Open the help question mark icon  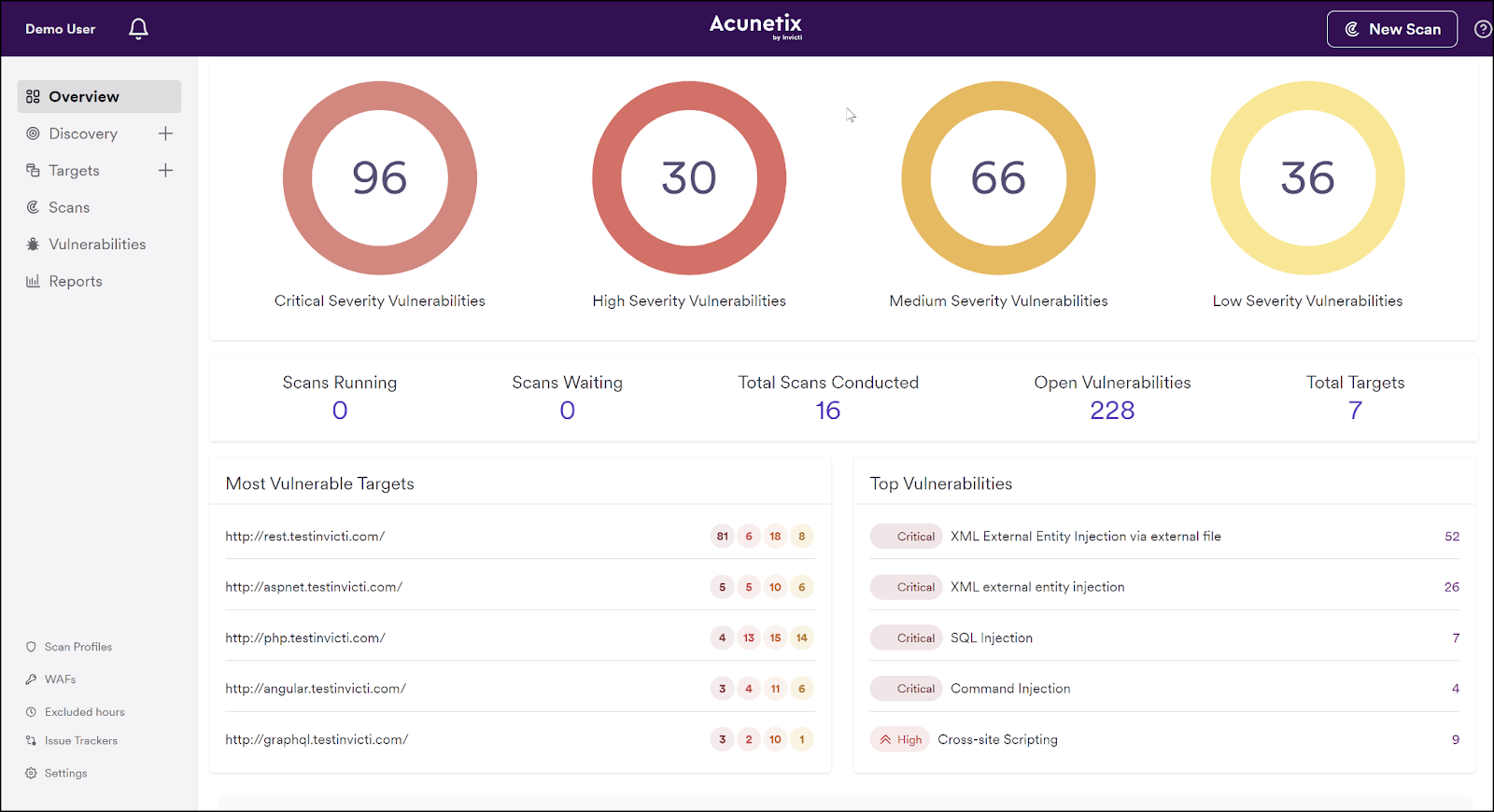1483,29
